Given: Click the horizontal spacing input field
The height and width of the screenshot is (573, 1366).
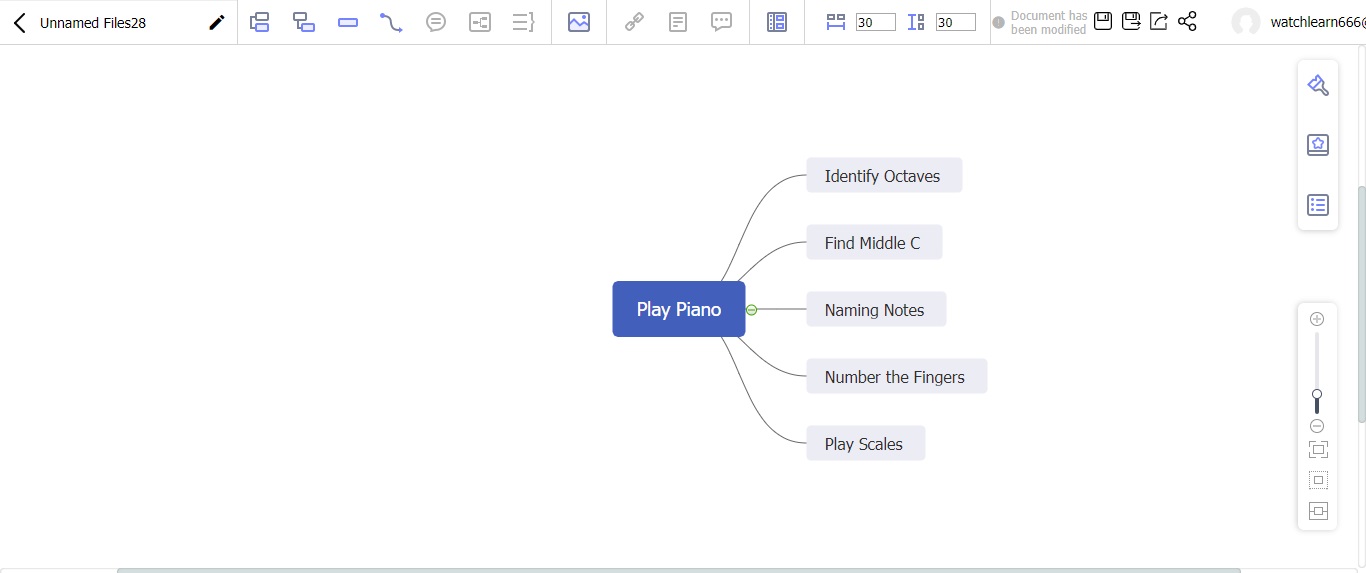Looking at the screenshot, I should click(x=875, y=22).
